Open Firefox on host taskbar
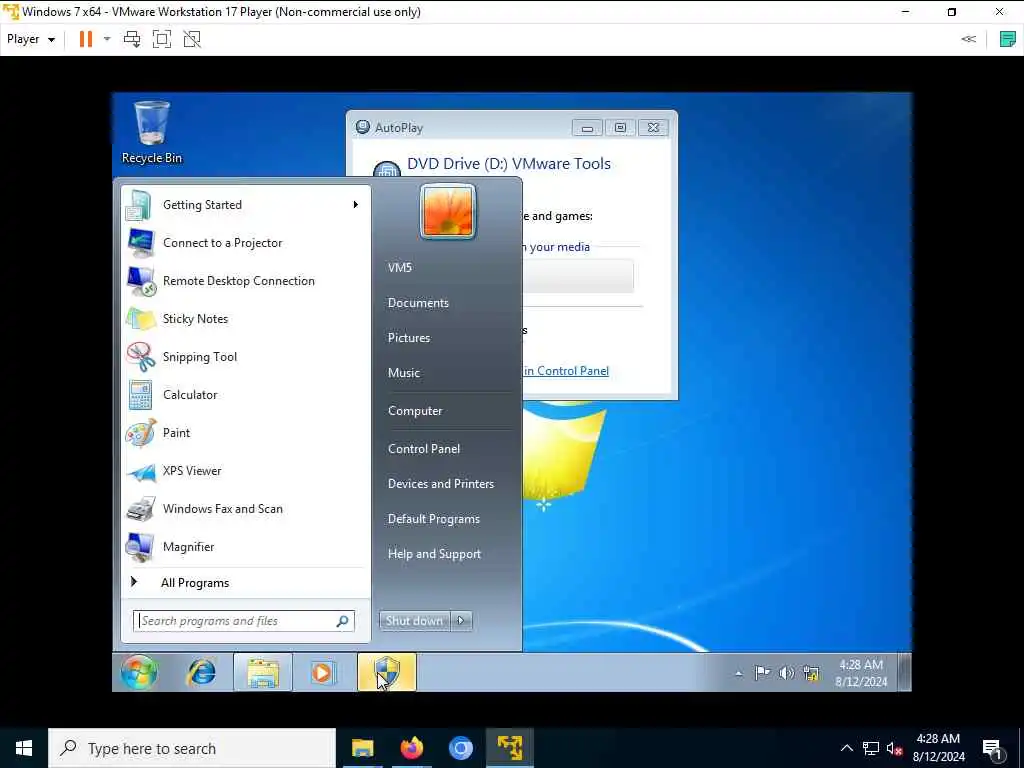The height and width of the screenshot is (768, 1024). 411,748
